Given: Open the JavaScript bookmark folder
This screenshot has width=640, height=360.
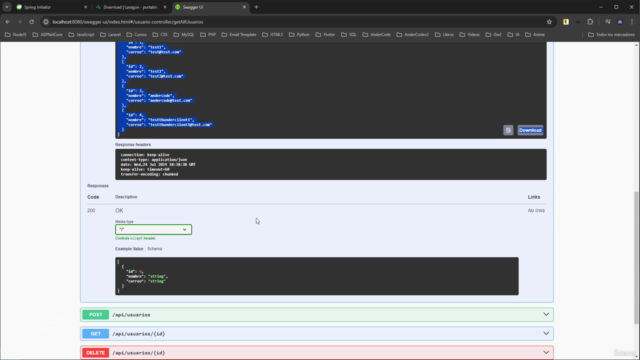Looking at the screenshot, I should (x=82, y=35).
